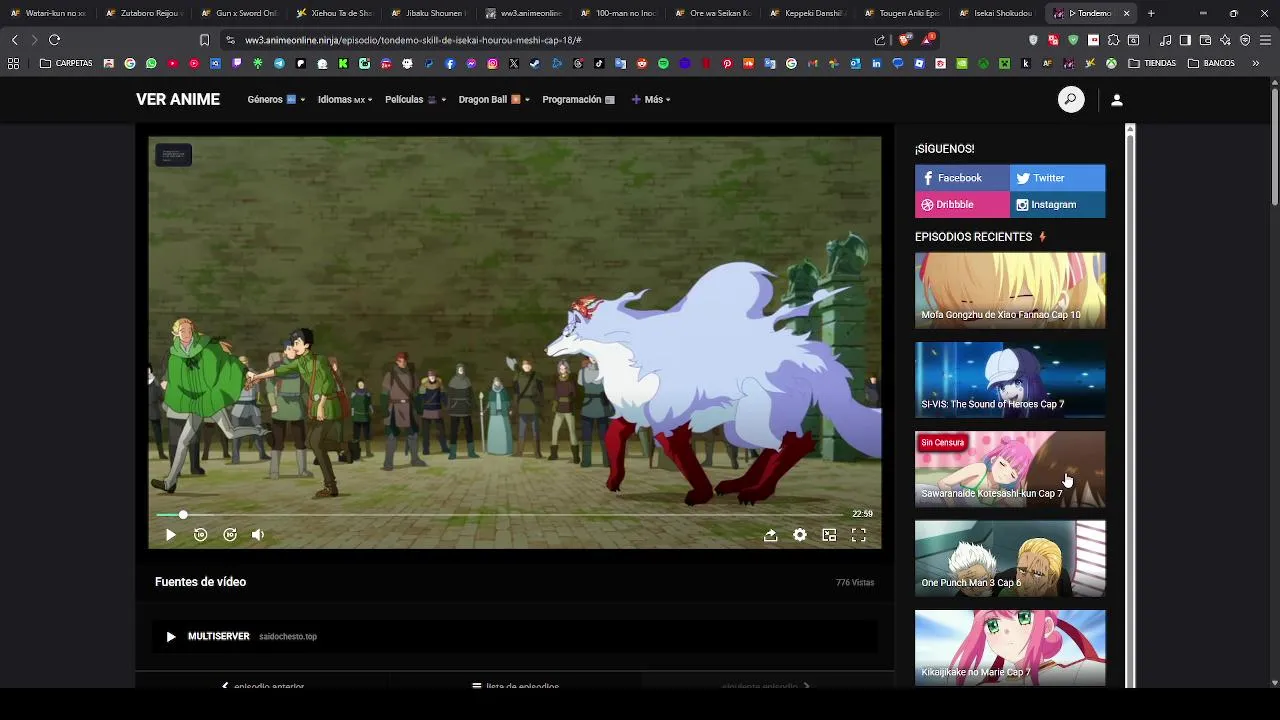Expand the Géneros dropdown menu
The height and width of the screenshot is (720, 1280).
click(x=276, y=100)
